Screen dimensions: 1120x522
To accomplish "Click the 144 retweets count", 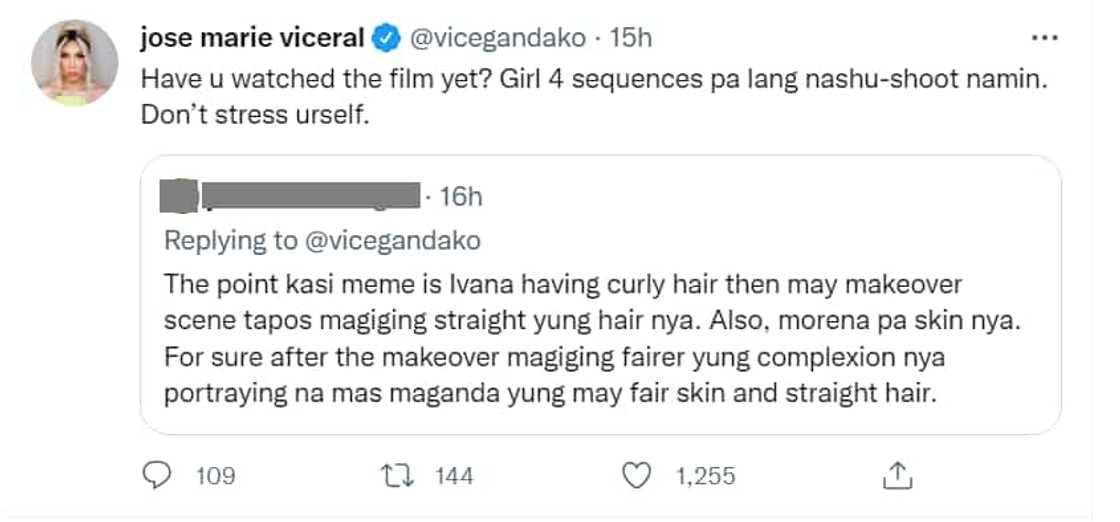I will (x=454, y=476).
